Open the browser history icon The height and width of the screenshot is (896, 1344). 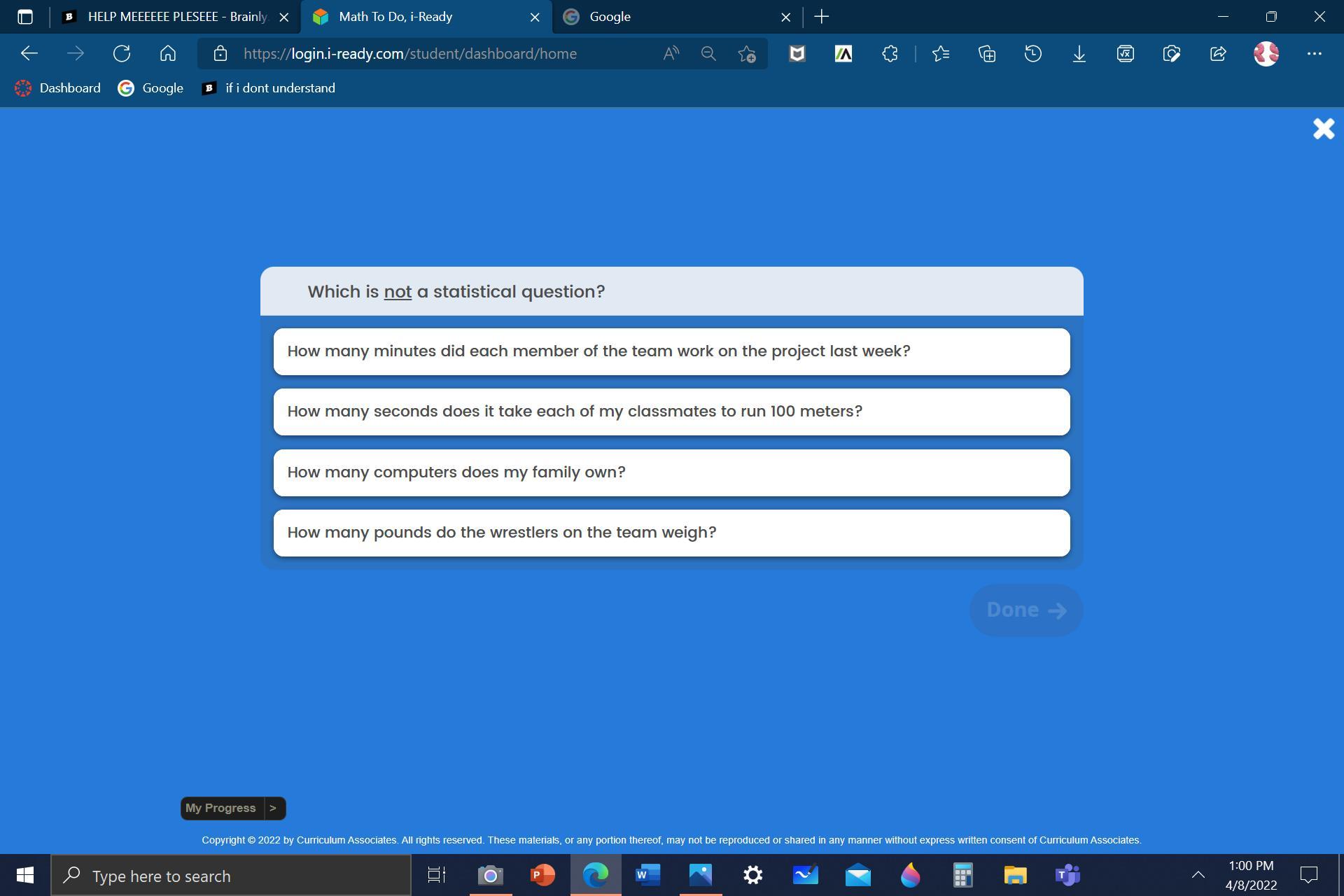click(x=1032, y=54)
